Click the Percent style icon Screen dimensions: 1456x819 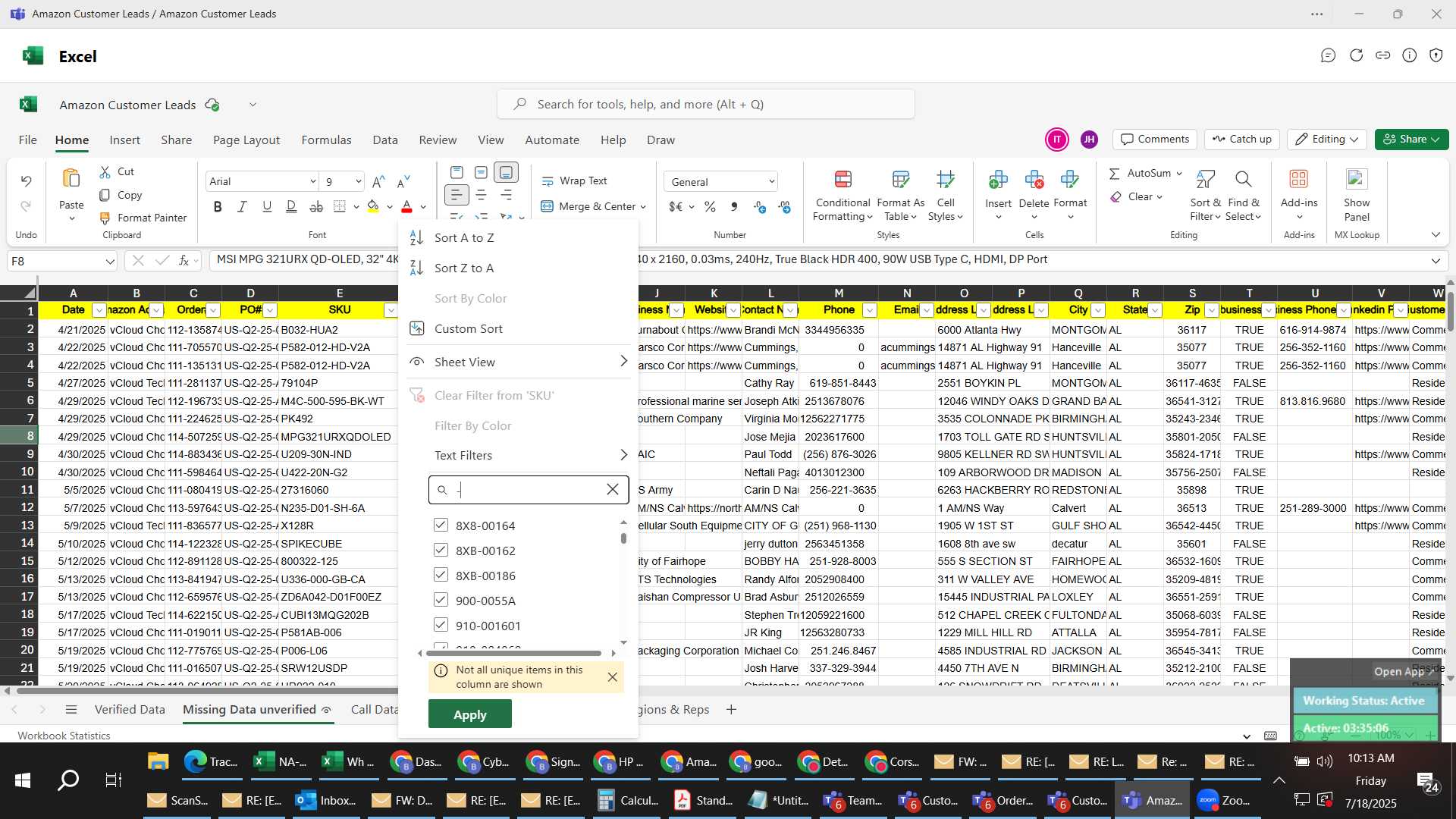coord(710,206)
